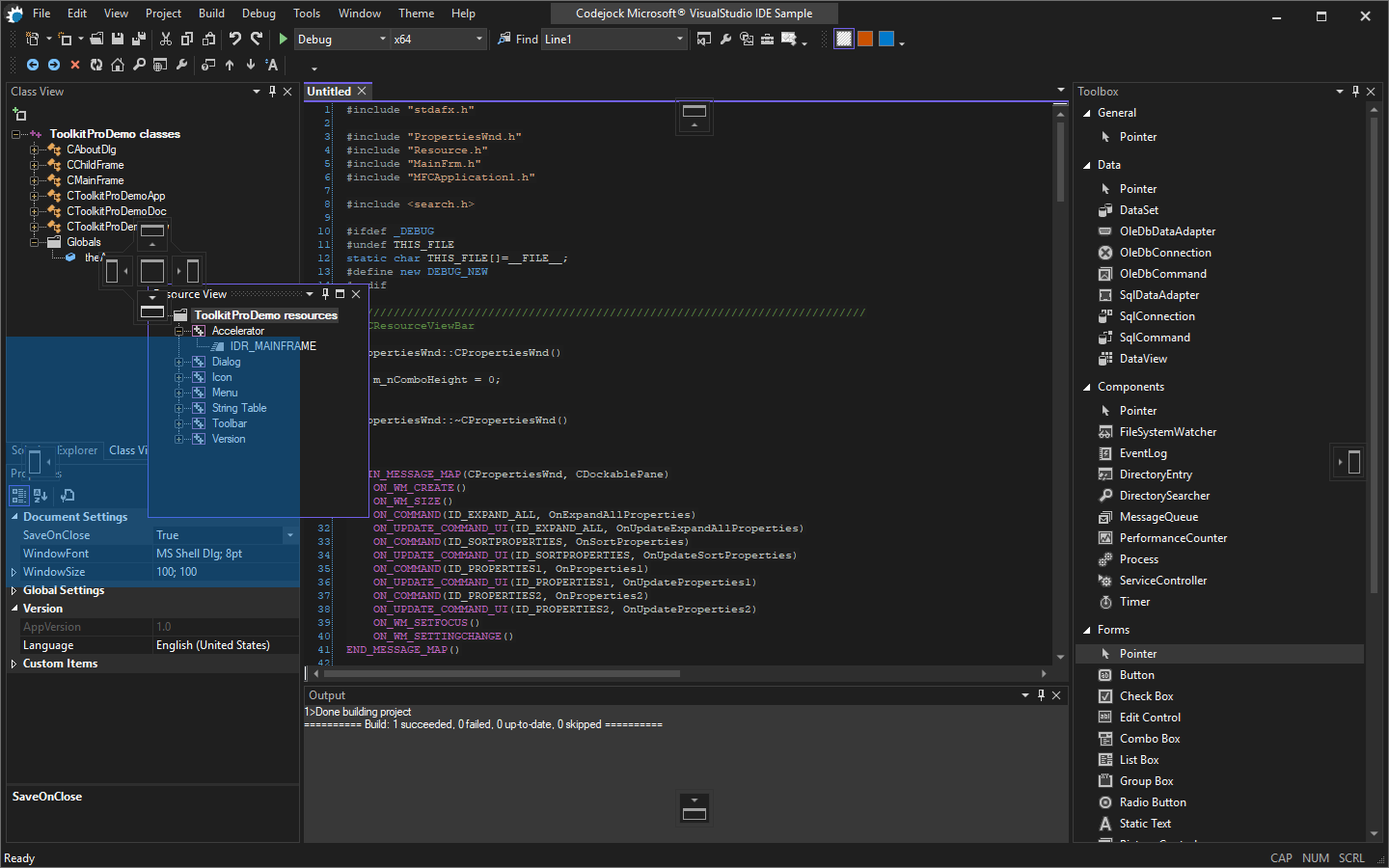Image resolution: width=1389 pixels, height=868 pixels.
Task: Click the Line1 find input field
Action: point(598,39)
